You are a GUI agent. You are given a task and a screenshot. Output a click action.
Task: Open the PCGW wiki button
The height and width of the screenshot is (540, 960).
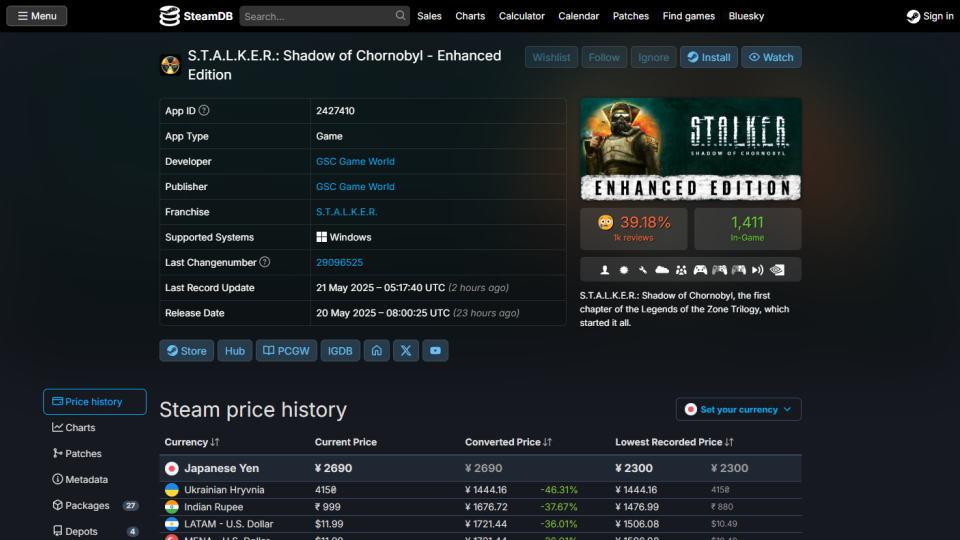tap(286, 351)
